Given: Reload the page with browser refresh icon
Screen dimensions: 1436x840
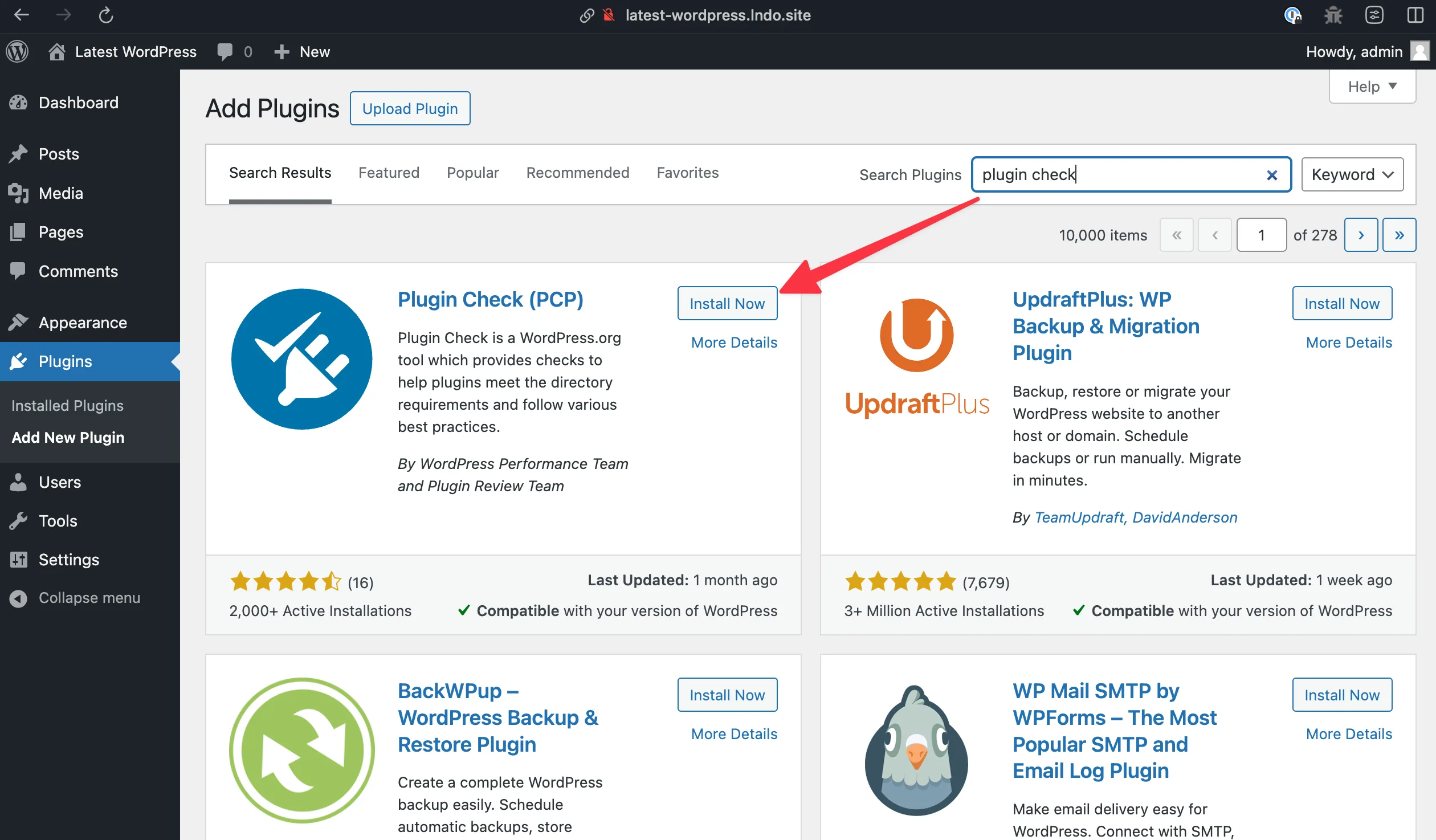Looking at the screenshot, I should [106, 15].
